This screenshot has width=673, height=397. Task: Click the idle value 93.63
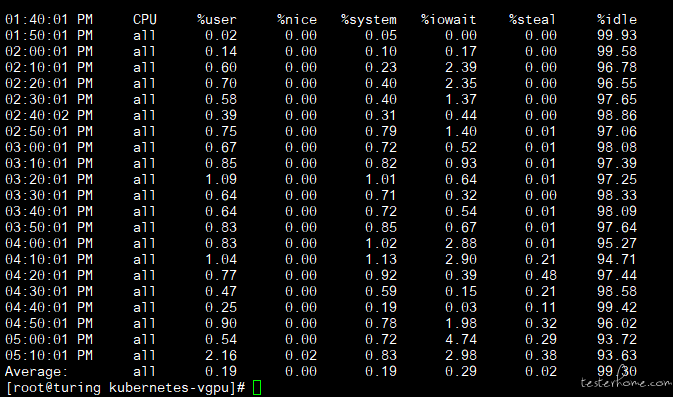point(617,355)
